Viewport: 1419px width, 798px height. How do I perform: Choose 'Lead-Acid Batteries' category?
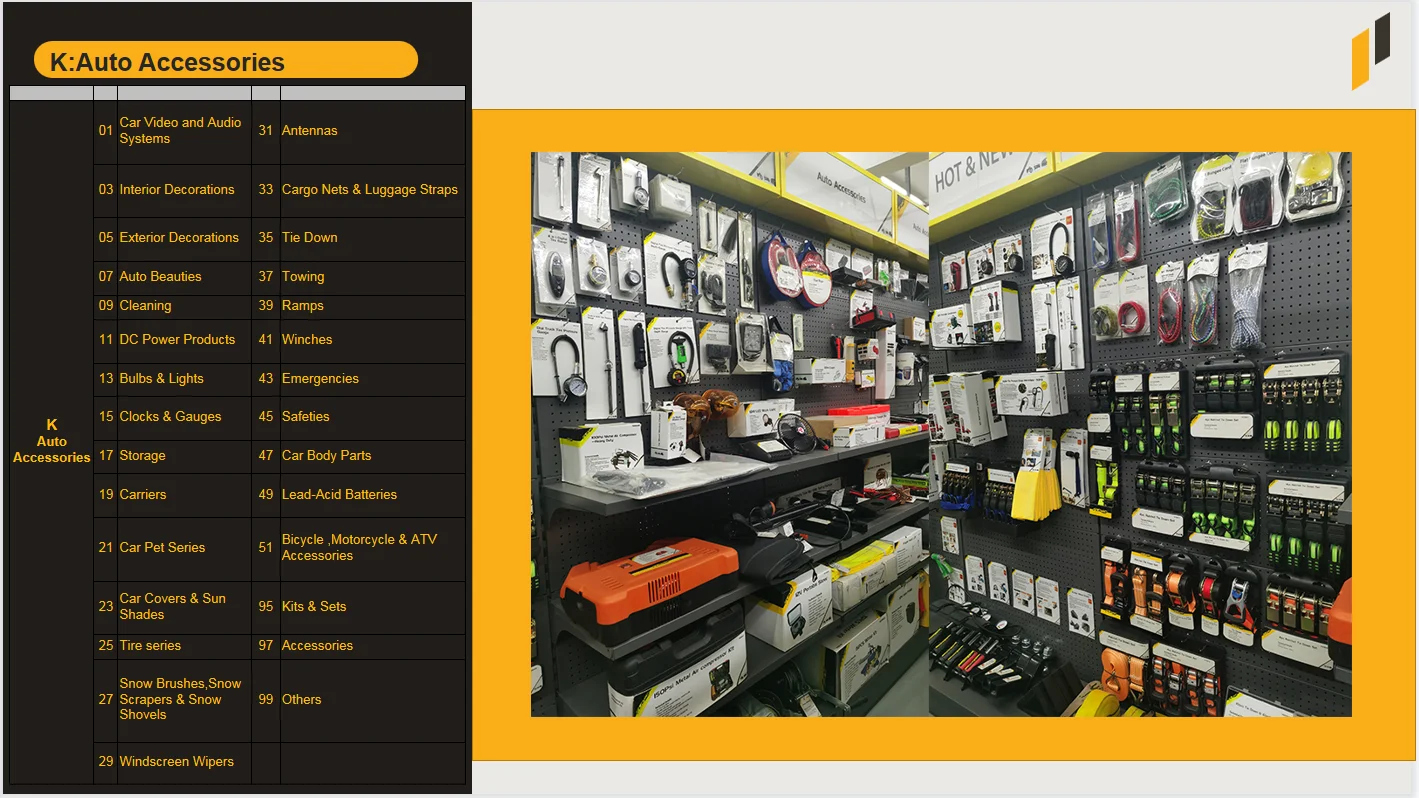coord(339,495)
